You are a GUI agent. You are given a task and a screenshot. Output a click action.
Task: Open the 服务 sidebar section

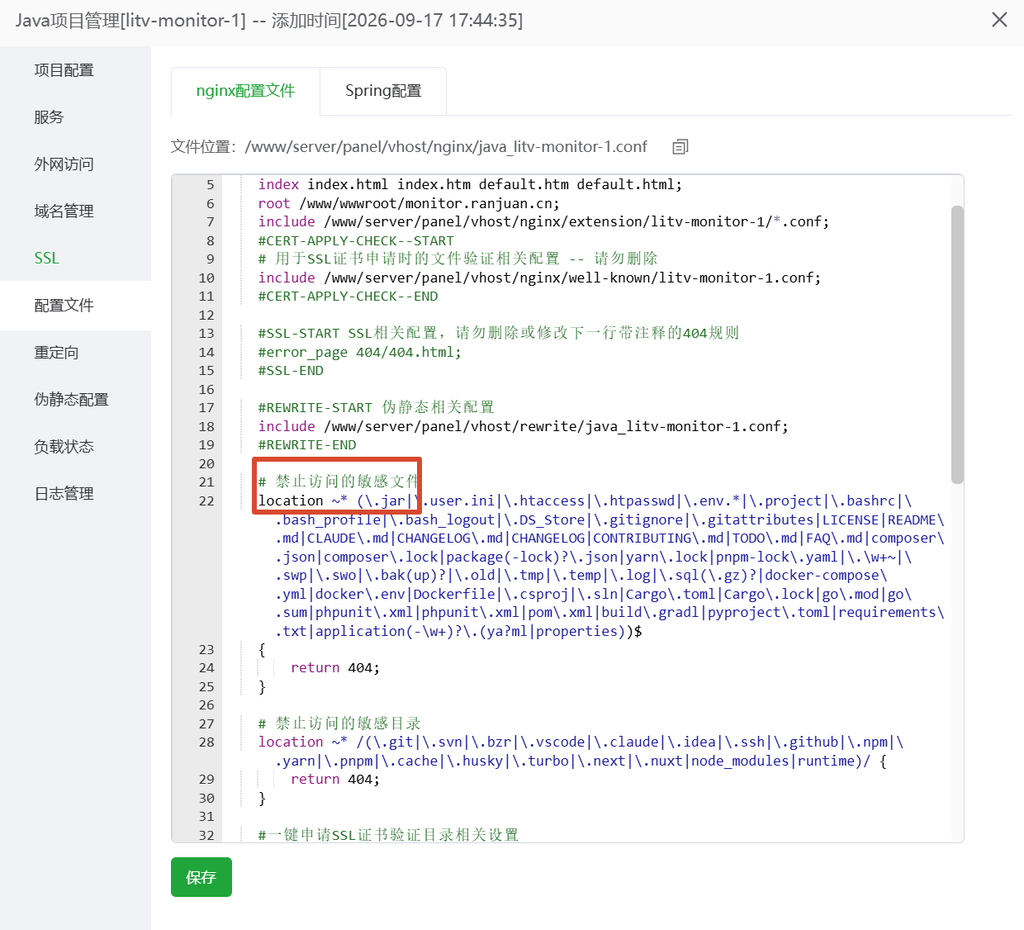[x=49, y=117]
